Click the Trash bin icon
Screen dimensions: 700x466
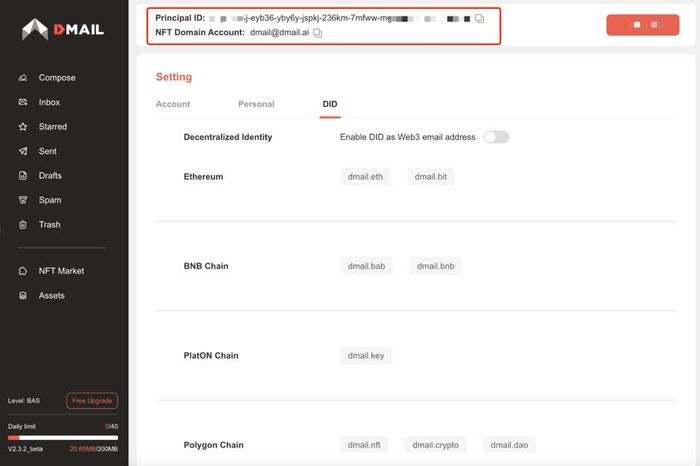click(x=23, y=225)
